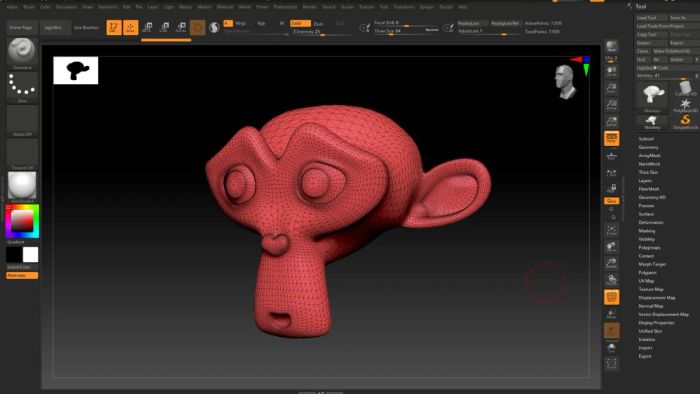The image size is (700, 394).
Task: Pick a color in the color picker
Action: pyautogui.click(x=22, y=221)
